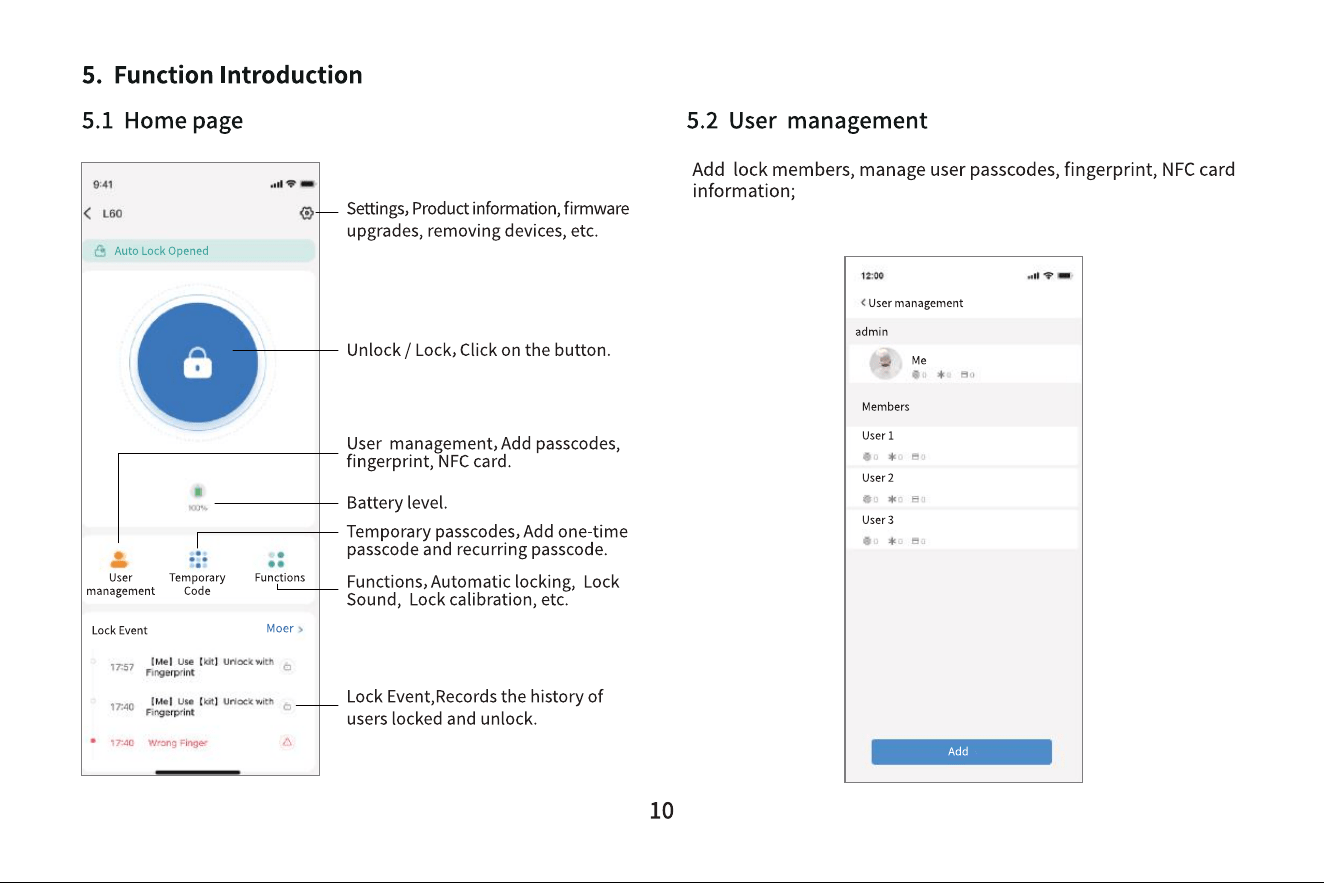
Task: Check the green battery level icon
Action: pyautogui.click(x=198, y=491)
